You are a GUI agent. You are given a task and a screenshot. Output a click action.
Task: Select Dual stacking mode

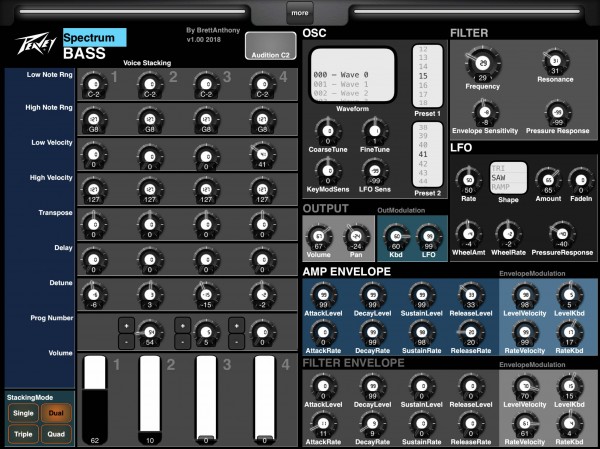(56, 413)
